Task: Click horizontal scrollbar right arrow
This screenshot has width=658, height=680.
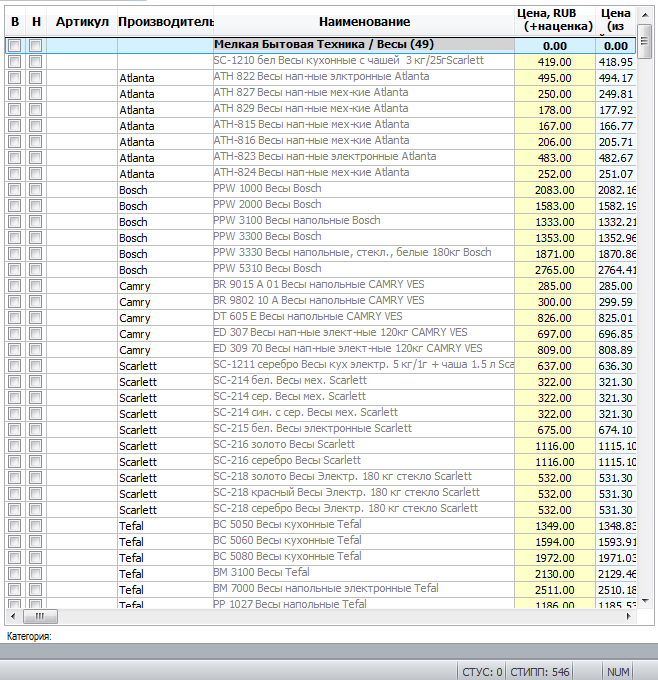Action: (629, 616)
